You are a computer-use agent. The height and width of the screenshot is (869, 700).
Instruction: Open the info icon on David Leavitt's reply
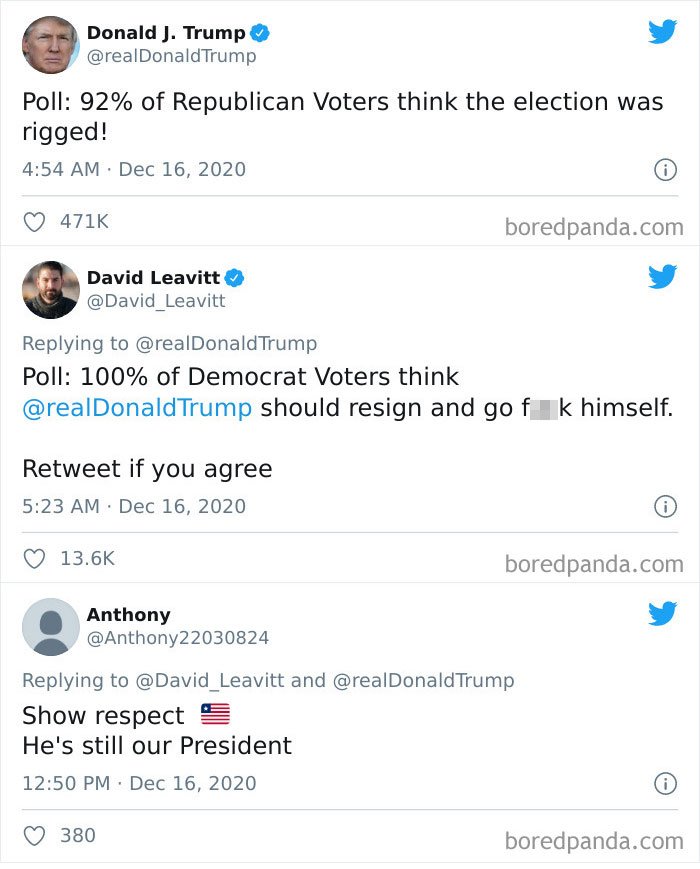click(x=665, y=506)
